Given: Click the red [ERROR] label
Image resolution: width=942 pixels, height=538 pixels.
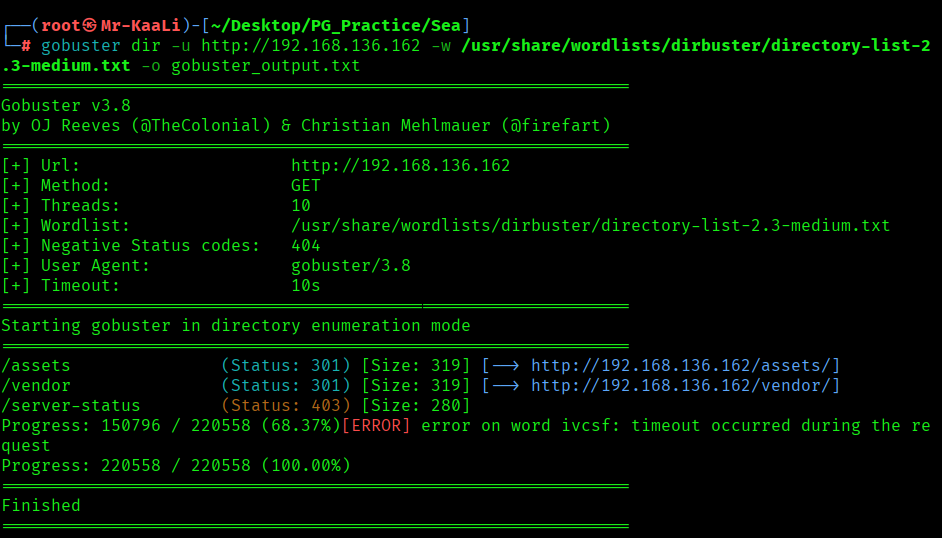Looking at the screenshot, I should click(x=376, y=426).
